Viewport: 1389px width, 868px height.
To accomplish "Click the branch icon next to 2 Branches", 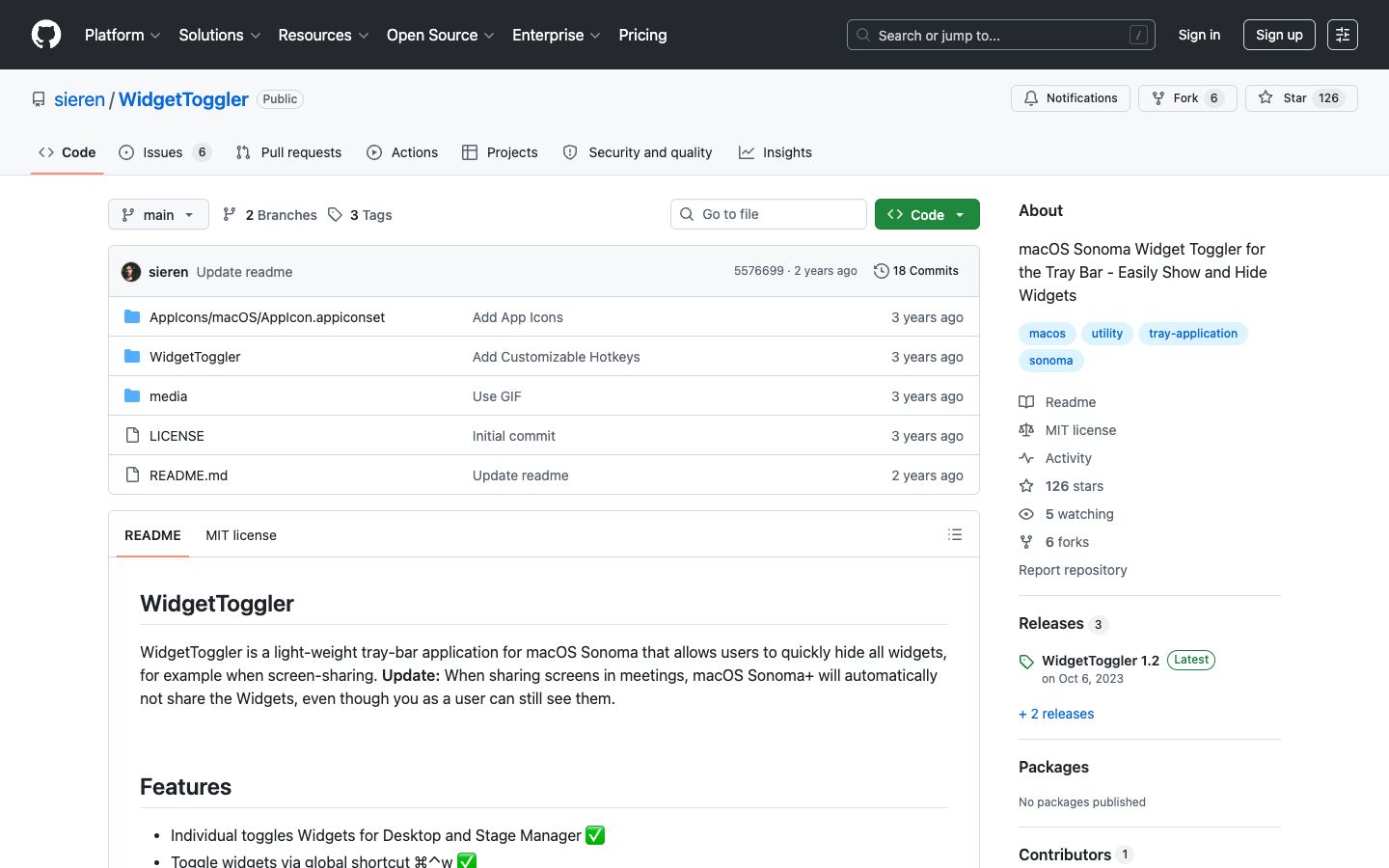I will (x=230, y=214).
